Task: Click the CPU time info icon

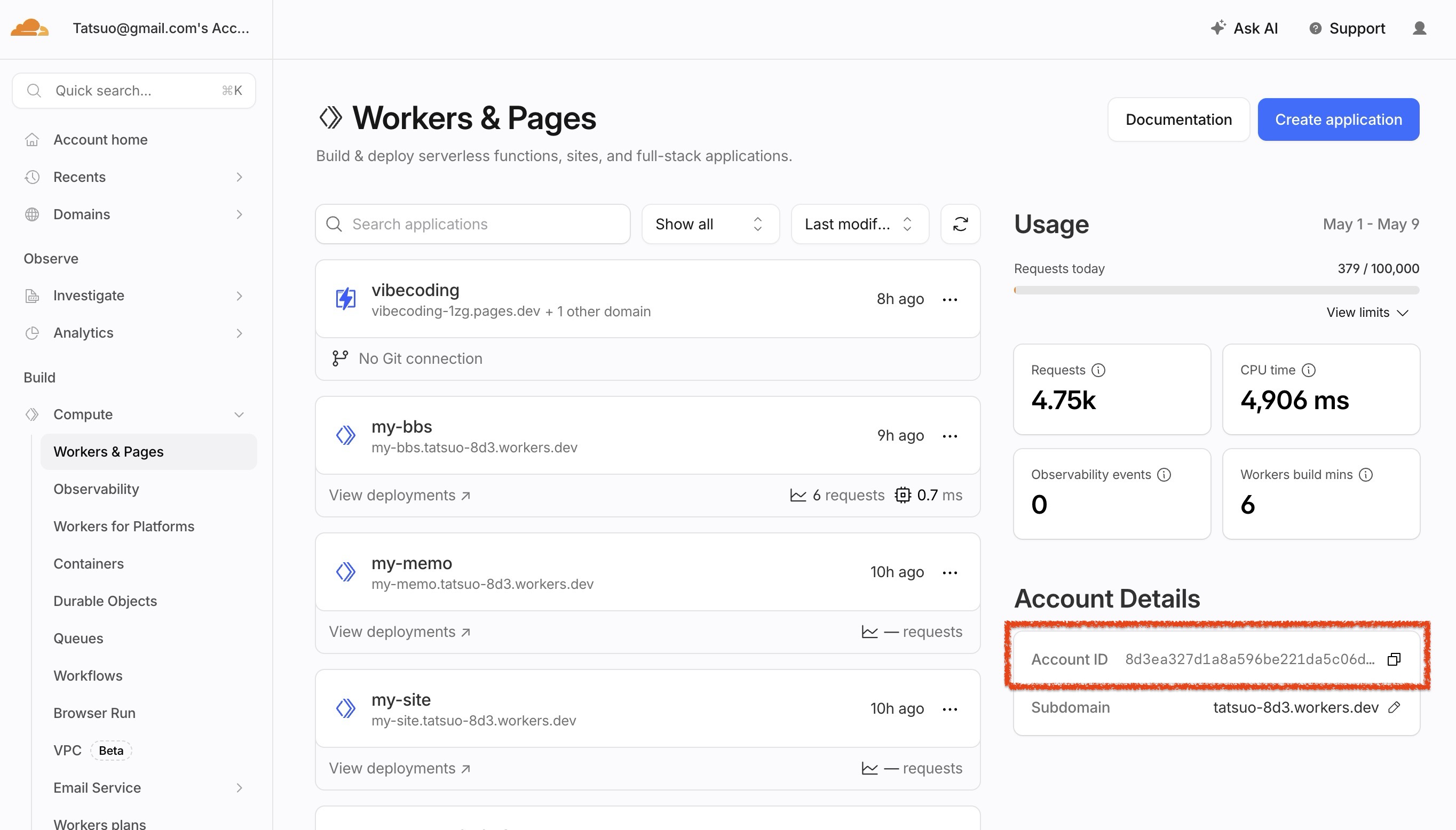Action: [x=1308, y=371]
